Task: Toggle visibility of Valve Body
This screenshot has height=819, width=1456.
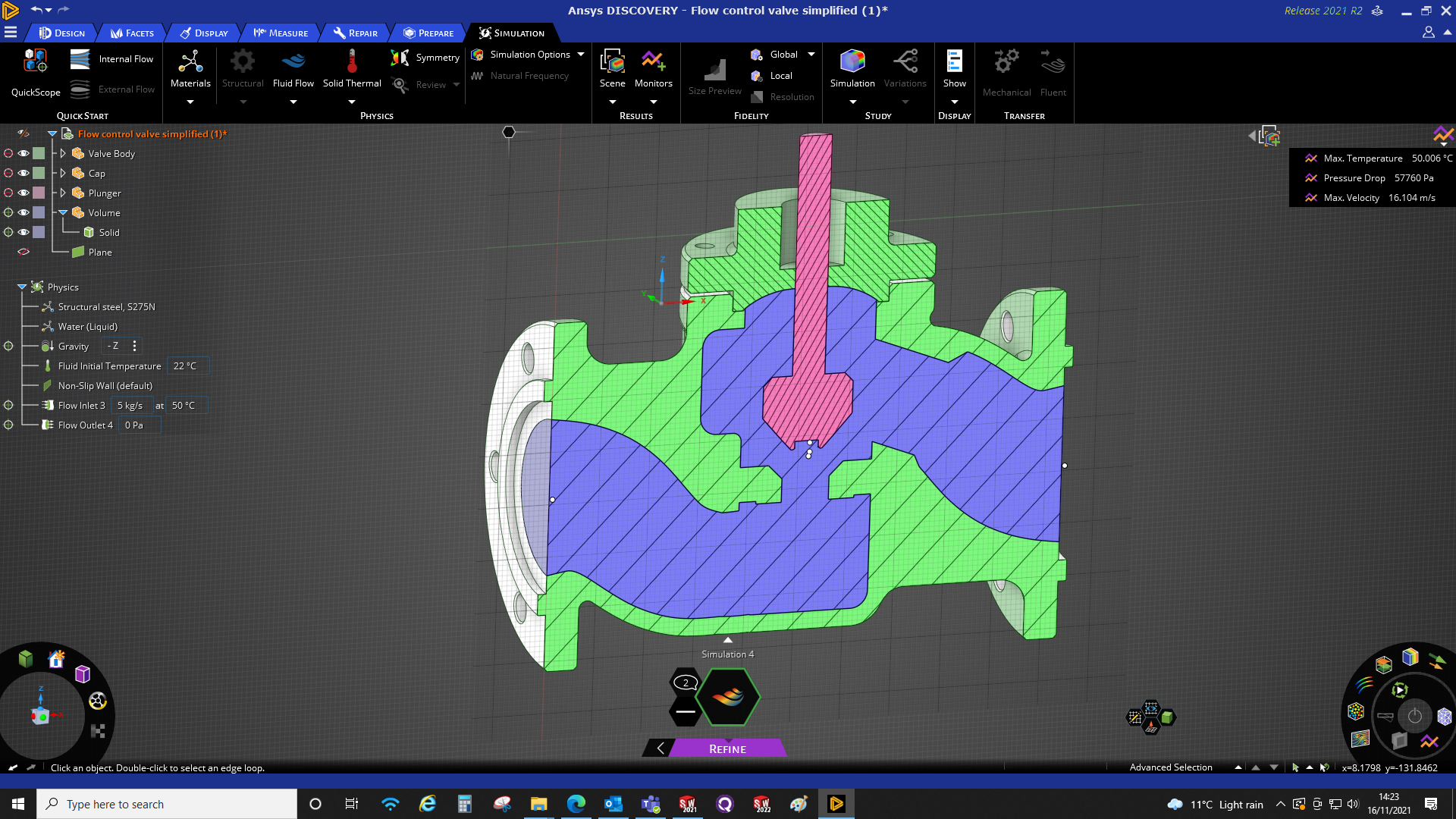Action: point(24,153)
